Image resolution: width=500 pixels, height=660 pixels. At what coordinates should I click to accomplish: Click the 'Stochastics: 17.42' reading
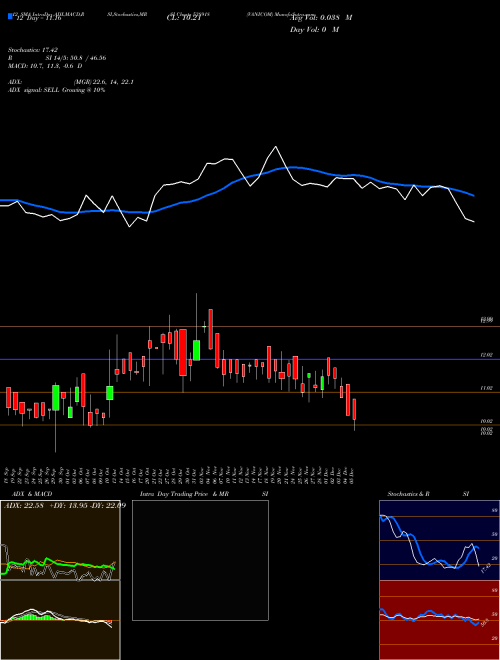point(33,50)
